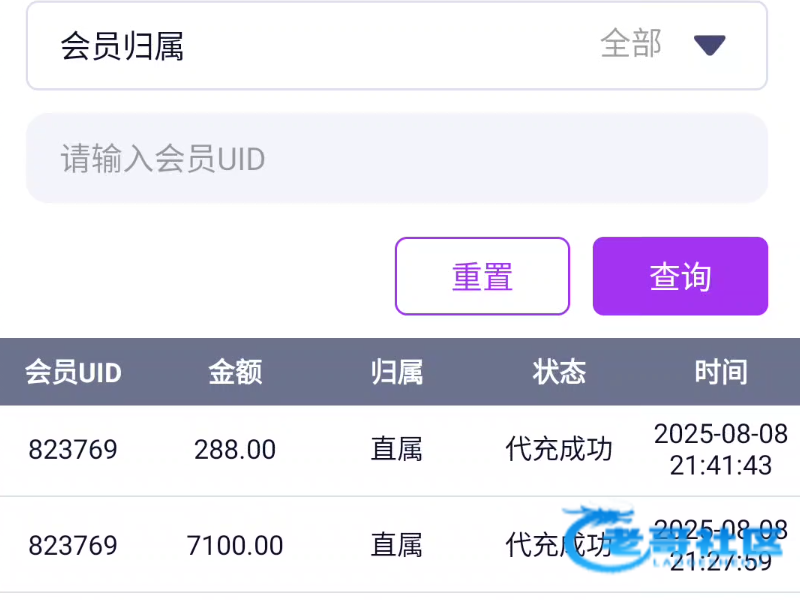Click the 金额 column header
800x600 pixels.
[x=235, y=373]
